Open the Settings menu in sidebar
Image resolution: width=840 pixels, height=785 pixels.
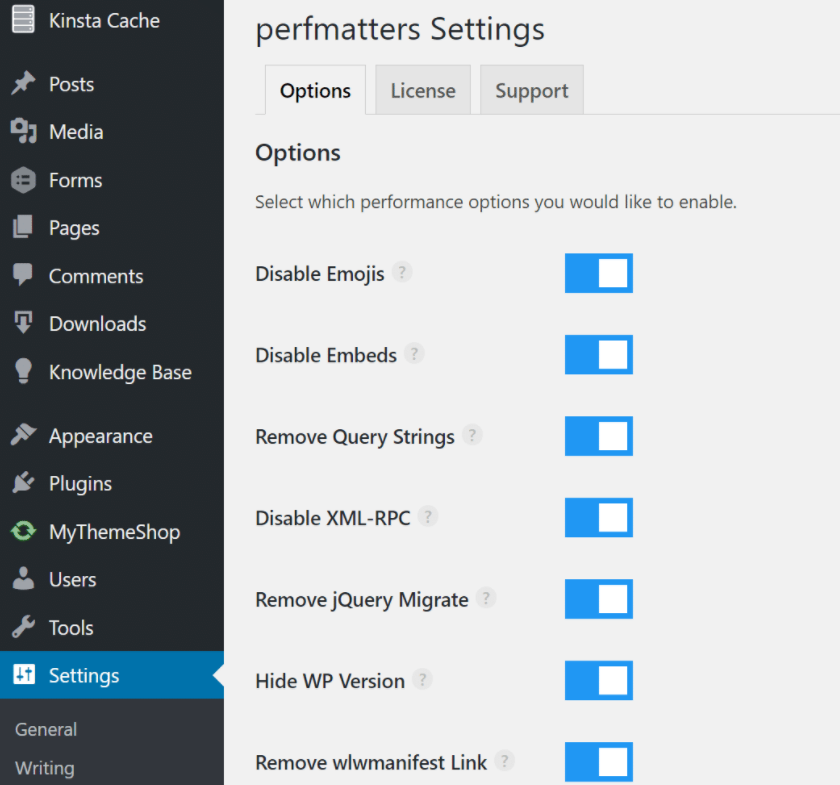point(84,676)
